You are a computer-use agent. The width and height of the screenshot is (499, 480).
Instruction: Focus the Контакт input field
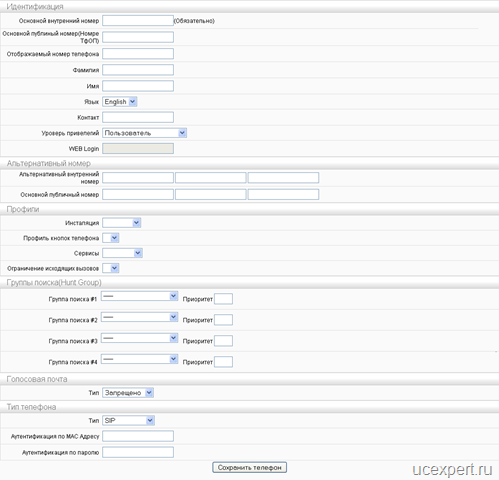[138, 117]
